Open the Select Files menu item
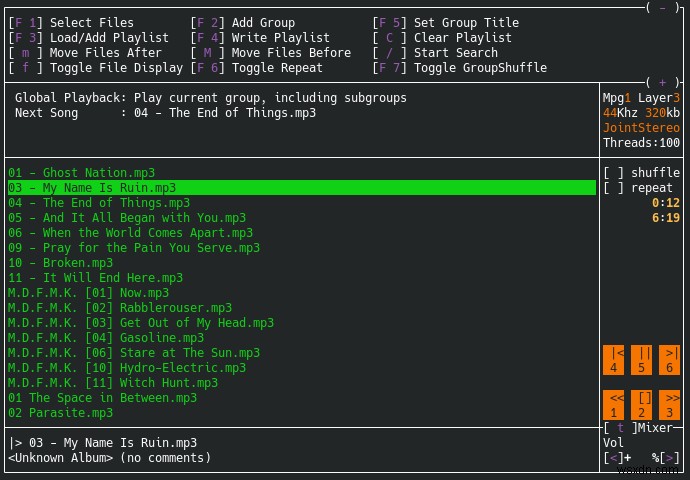Screen dimensions: 690x480 [x=91, y=23]
